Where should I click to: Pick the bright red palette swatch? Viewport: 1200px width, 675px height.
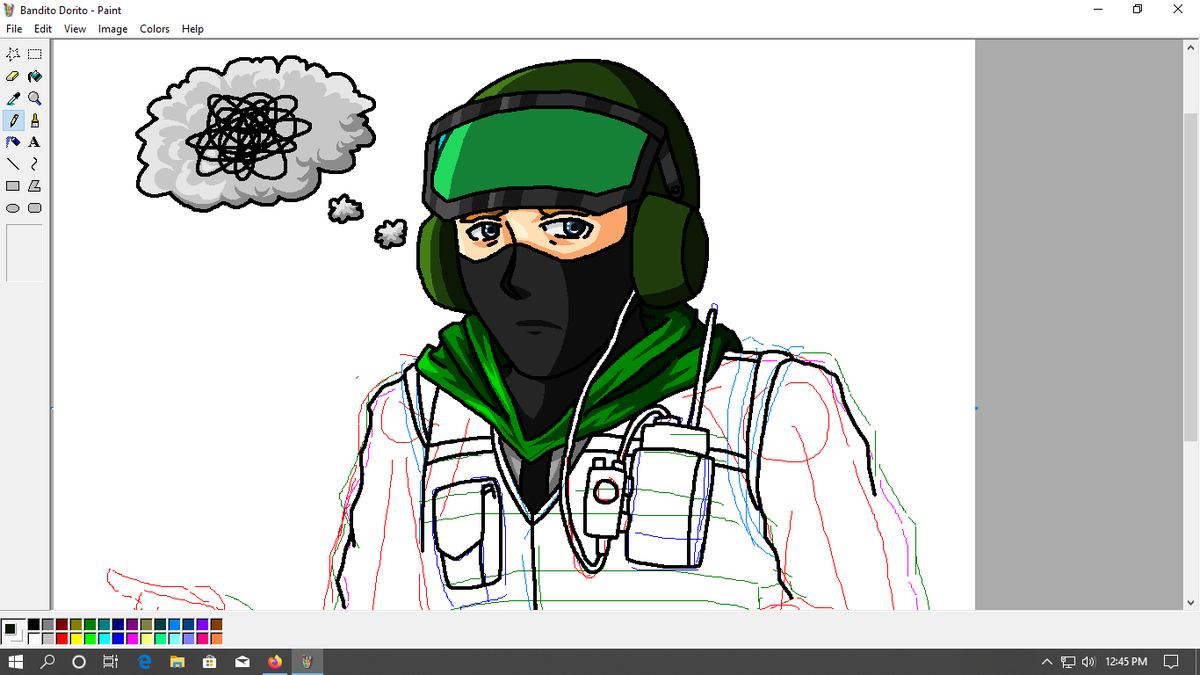click(x=62, y=638)
